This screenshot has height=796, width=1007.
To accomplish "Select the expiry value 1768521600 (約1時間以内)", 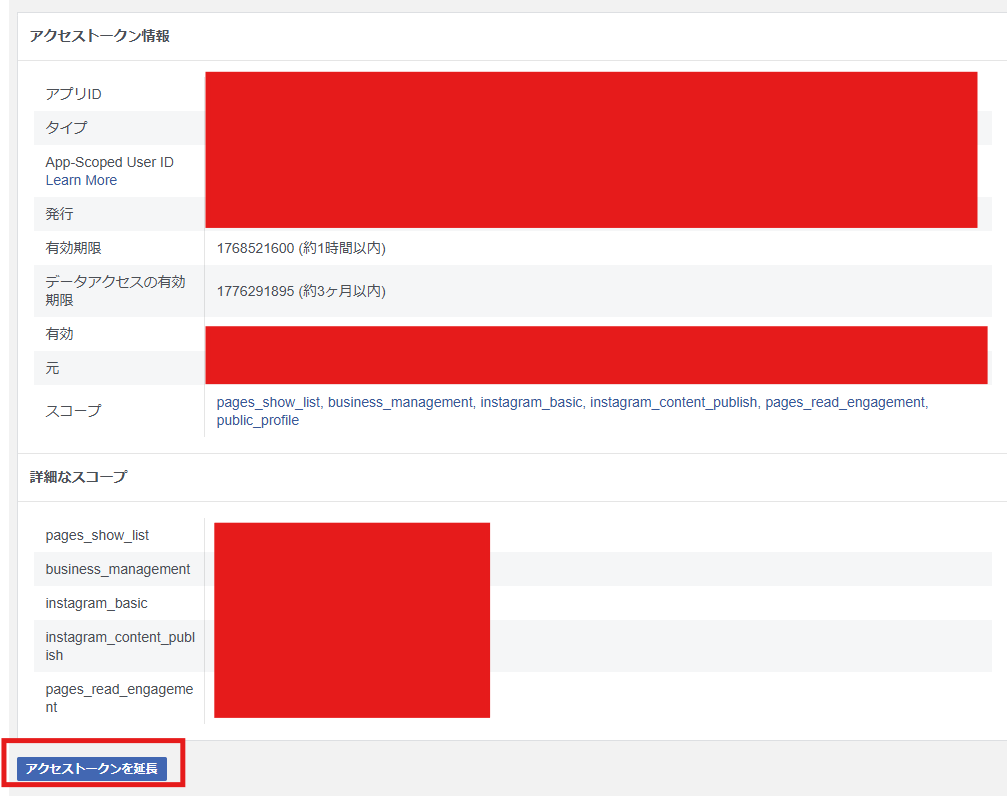I will [x=301, y=248].
